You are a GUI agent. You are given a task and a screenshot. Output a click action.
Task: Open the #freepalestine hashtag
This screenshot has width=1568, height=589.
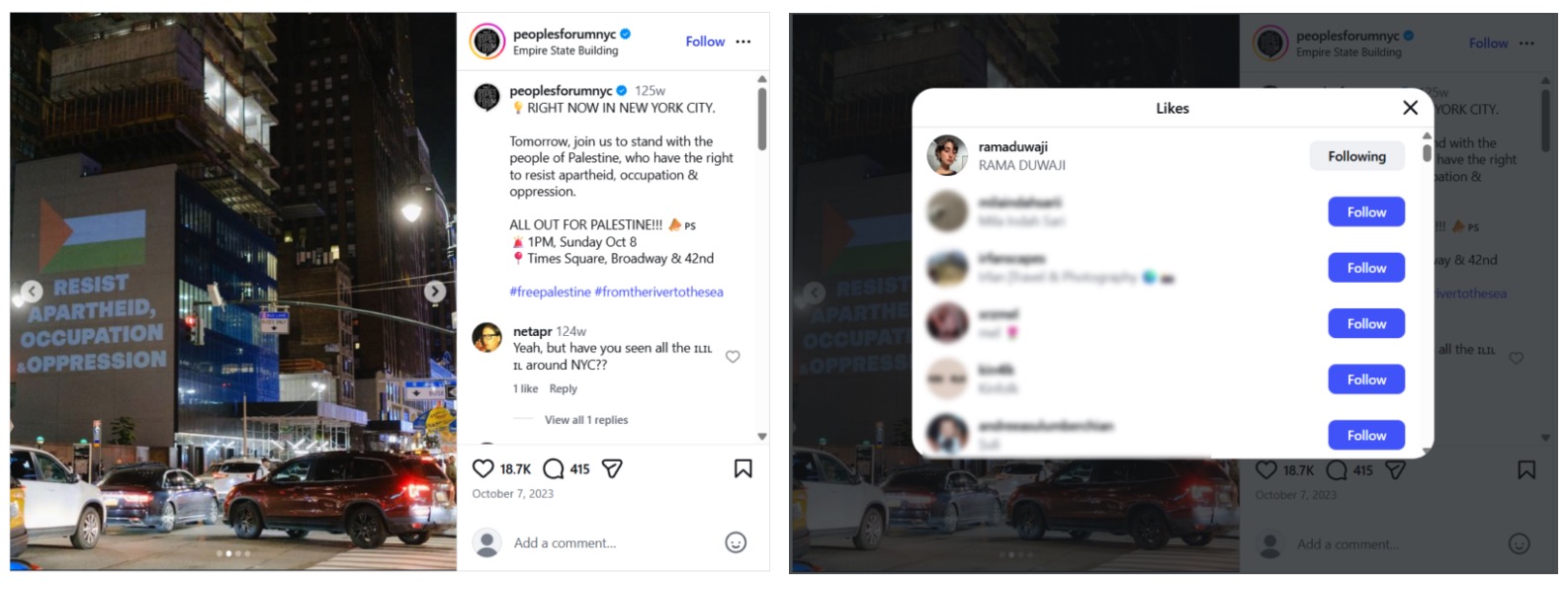click(x=550, y=292)
